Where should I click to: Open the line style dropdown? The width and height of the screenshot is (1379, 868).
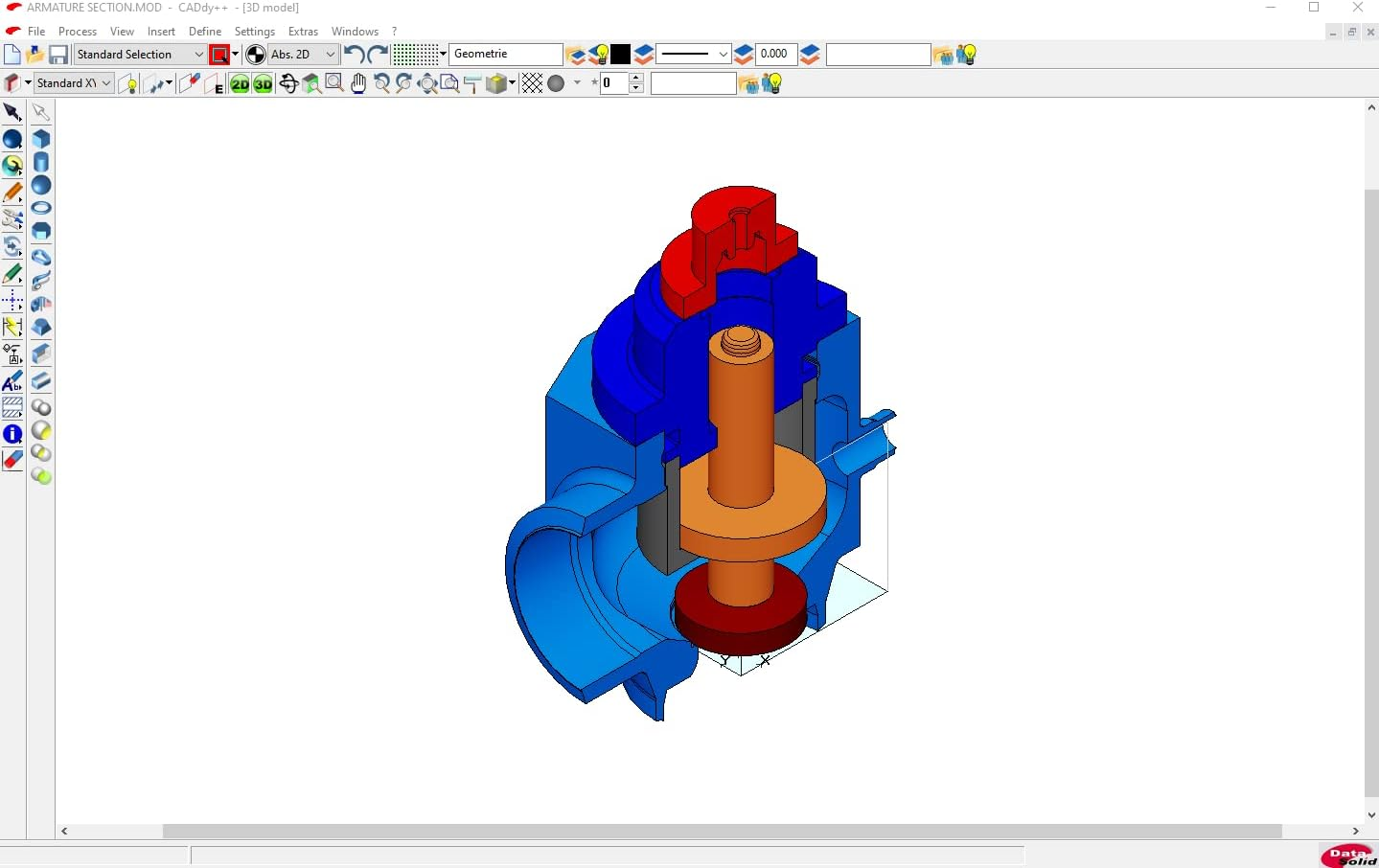[723, 55]
